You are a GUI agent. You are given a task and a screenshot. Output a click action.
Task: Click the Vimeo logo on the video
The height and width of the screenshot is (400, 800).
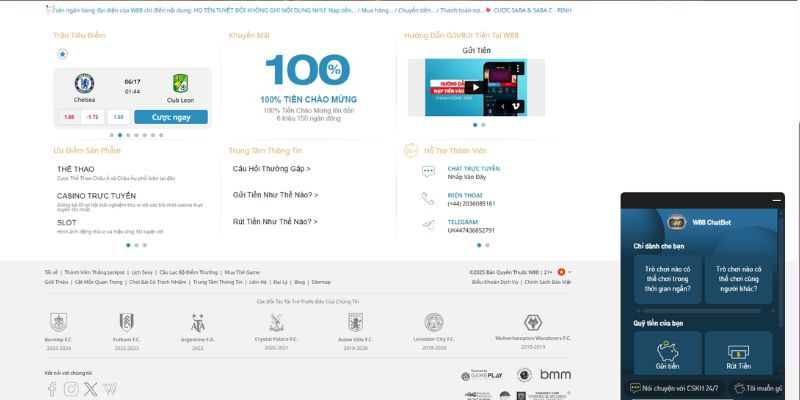[517, 106]
